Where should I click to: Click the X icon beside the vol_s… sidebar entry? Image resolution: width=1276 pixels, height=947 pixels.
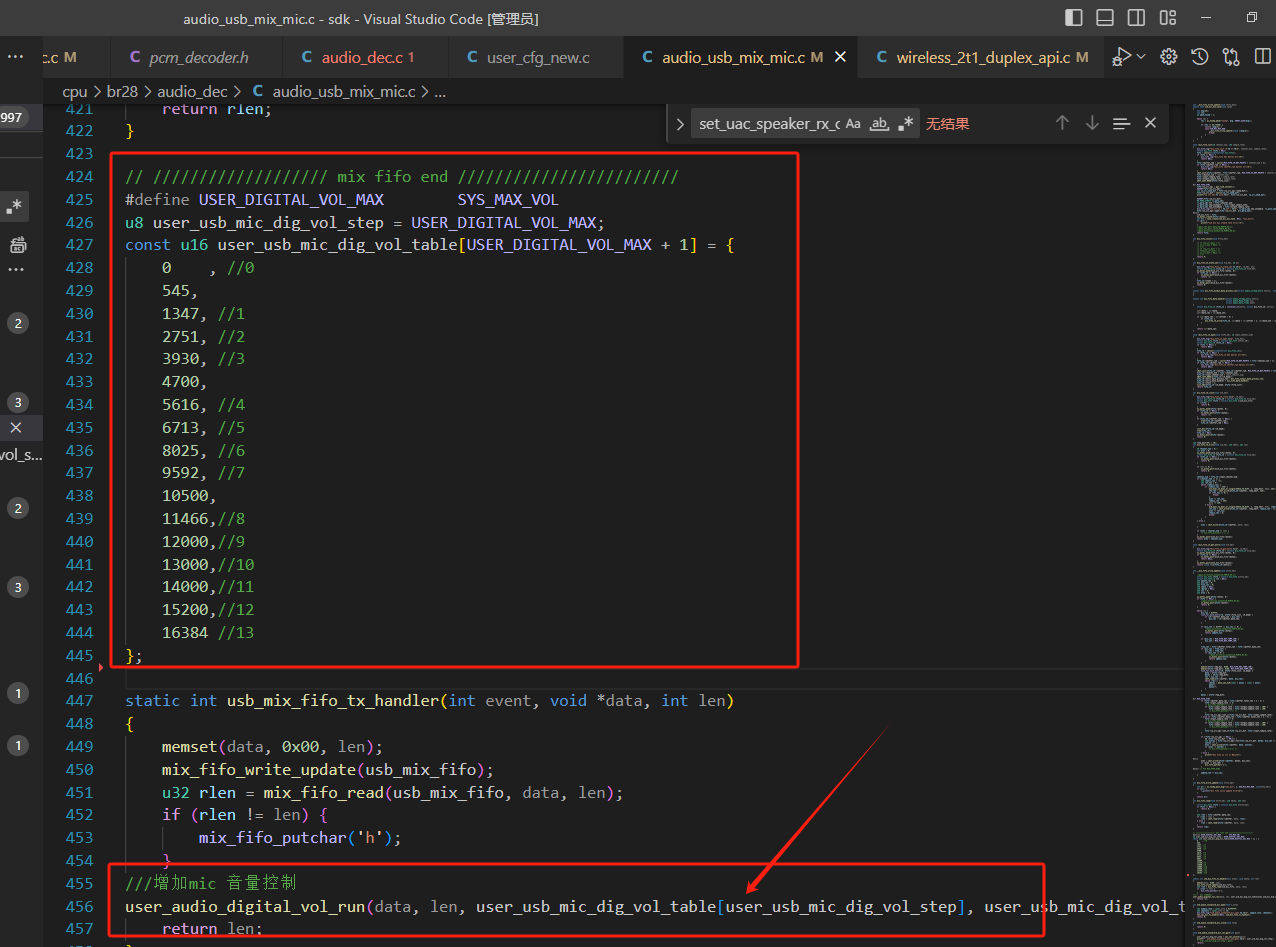coord(15,427)
